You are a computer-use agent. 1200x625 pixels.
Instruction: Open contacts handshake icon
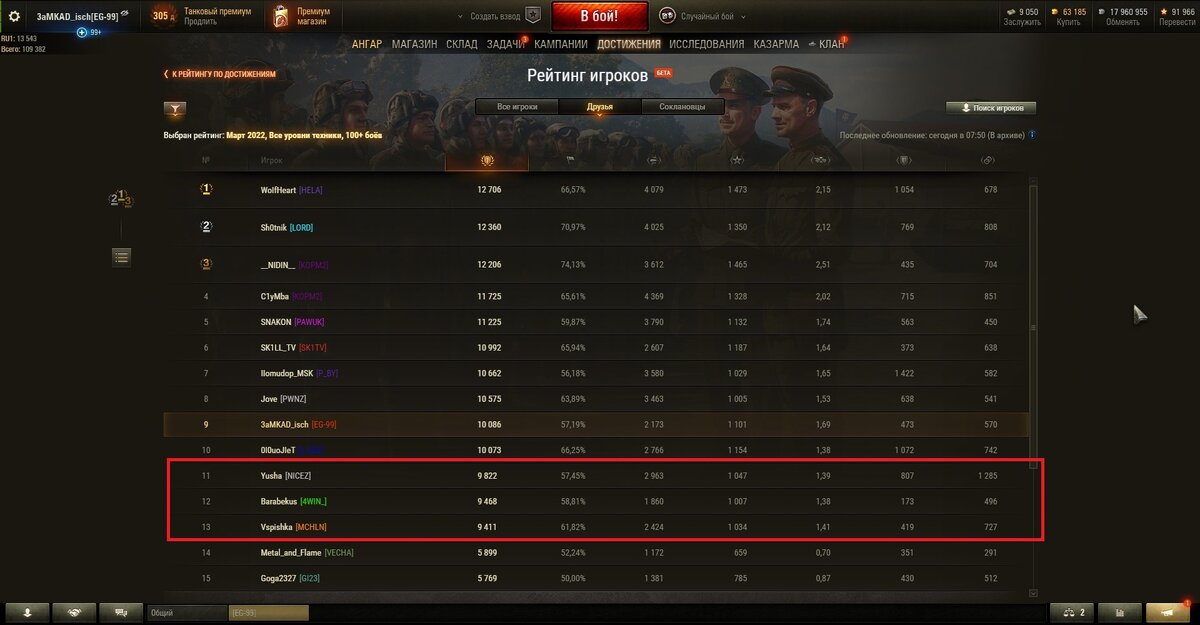click(x=74, y=612)
